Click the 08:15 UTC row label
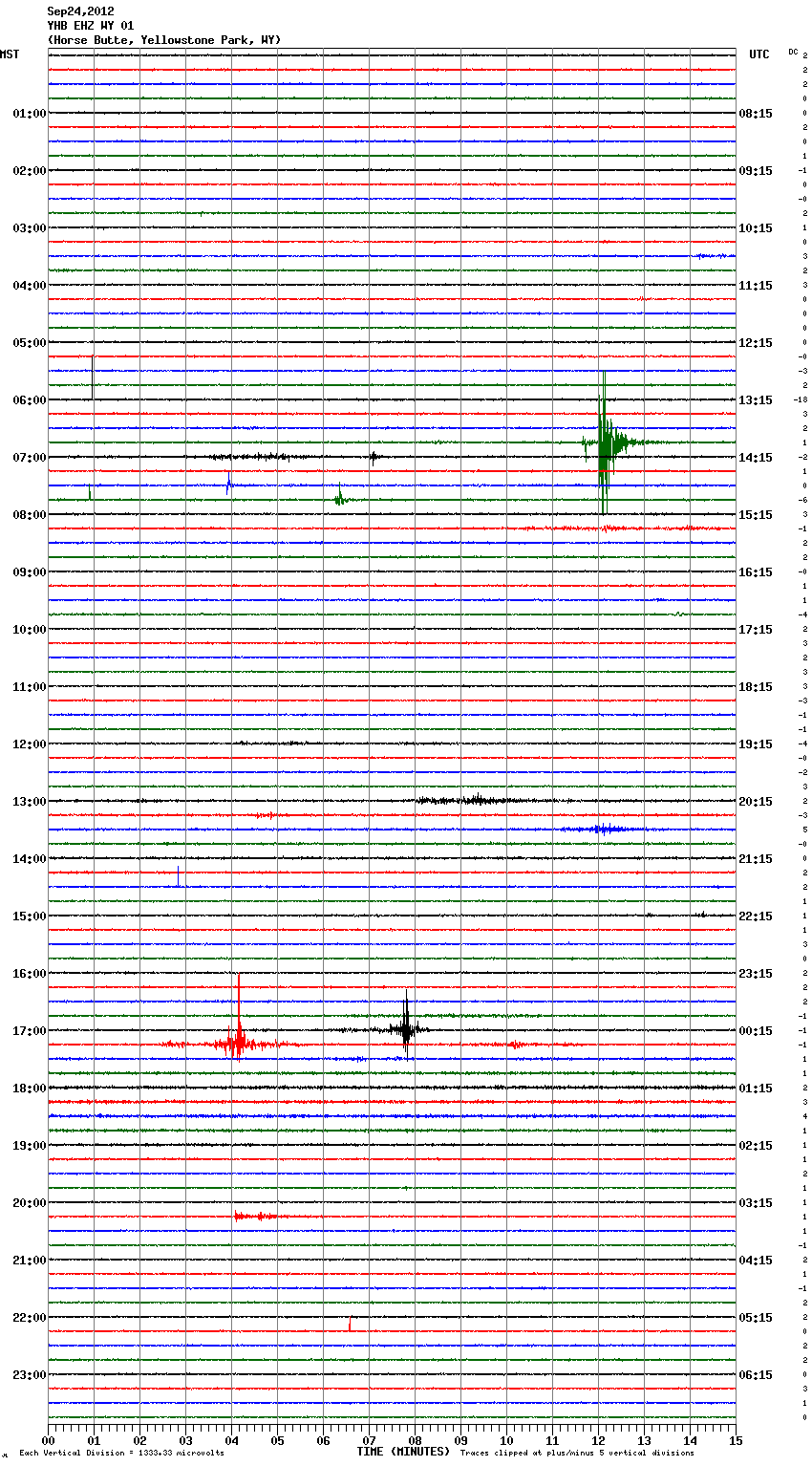The image size is (812, 1466). pyautogui.click(x=756, y=114)
